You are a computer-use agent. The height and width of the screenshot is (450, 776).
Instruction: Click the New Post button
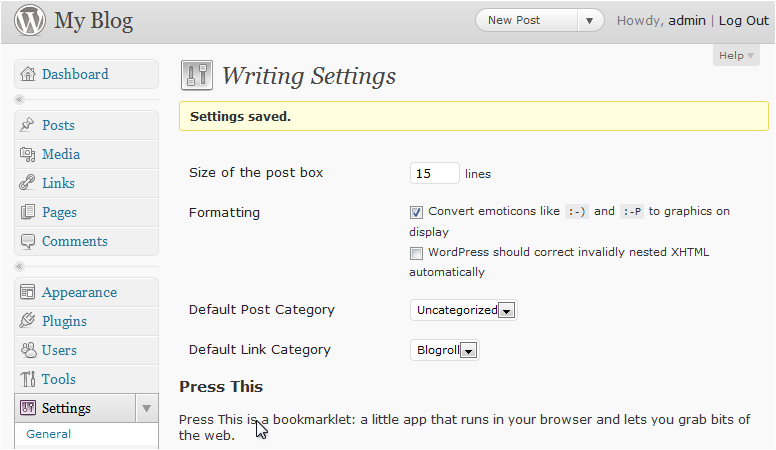coord(527,20)
